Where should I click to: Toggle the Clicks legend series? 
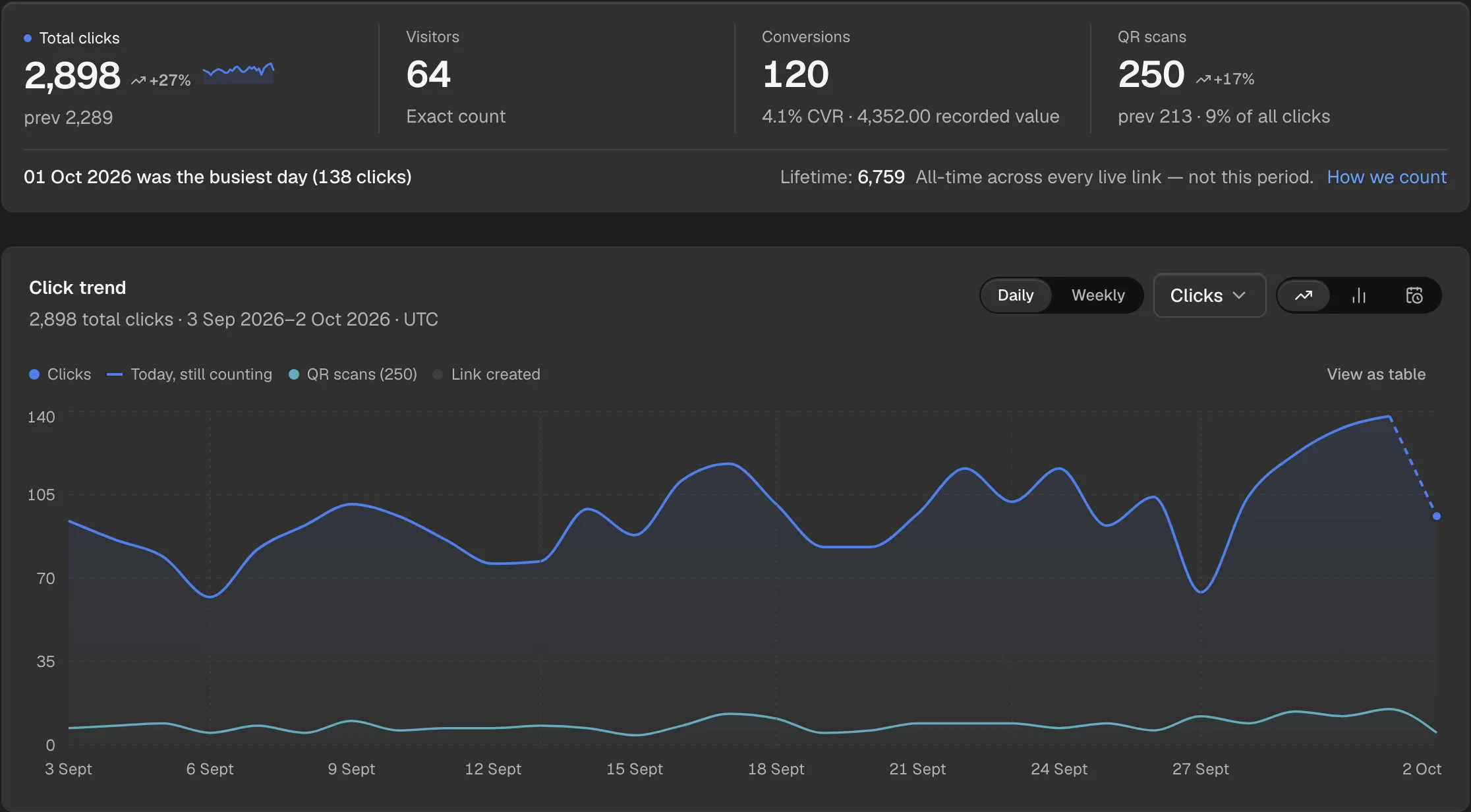pos(60,374)
